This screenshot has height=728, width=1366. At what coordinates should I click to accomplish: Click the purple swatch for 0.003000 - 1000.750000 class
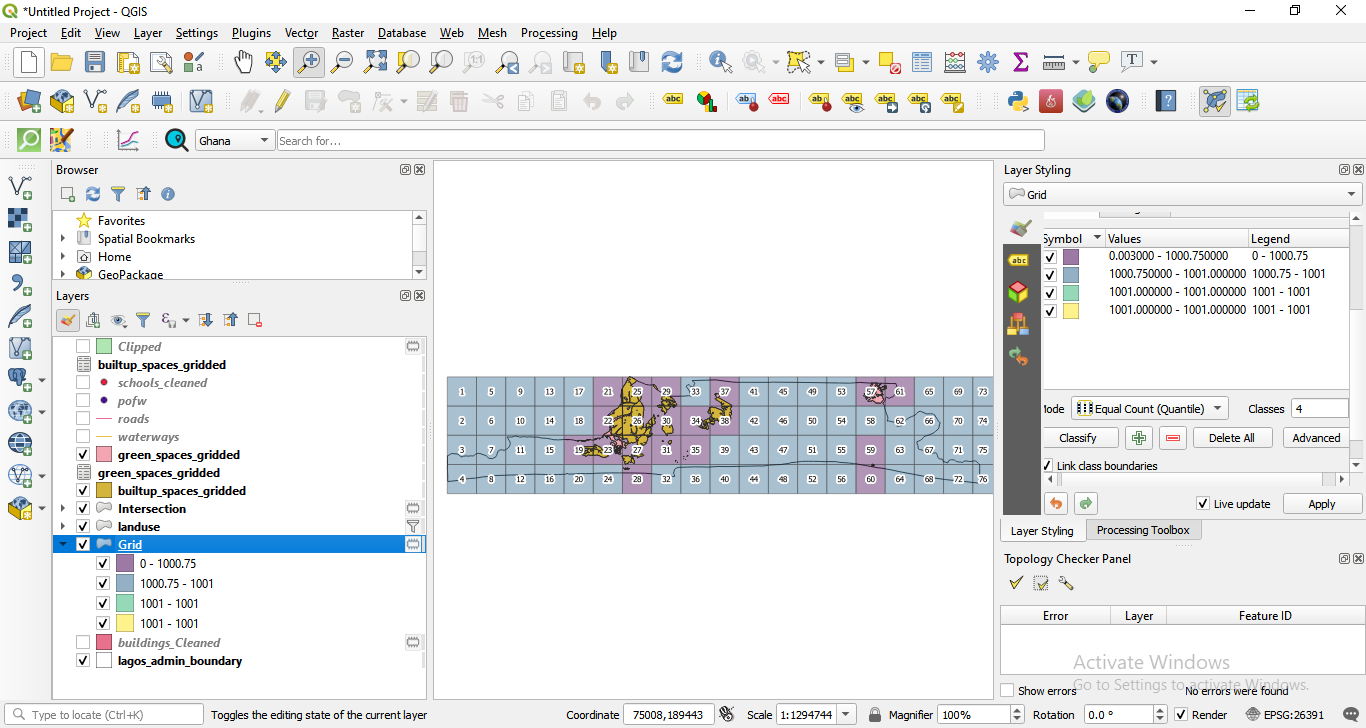coord(1071,257)
